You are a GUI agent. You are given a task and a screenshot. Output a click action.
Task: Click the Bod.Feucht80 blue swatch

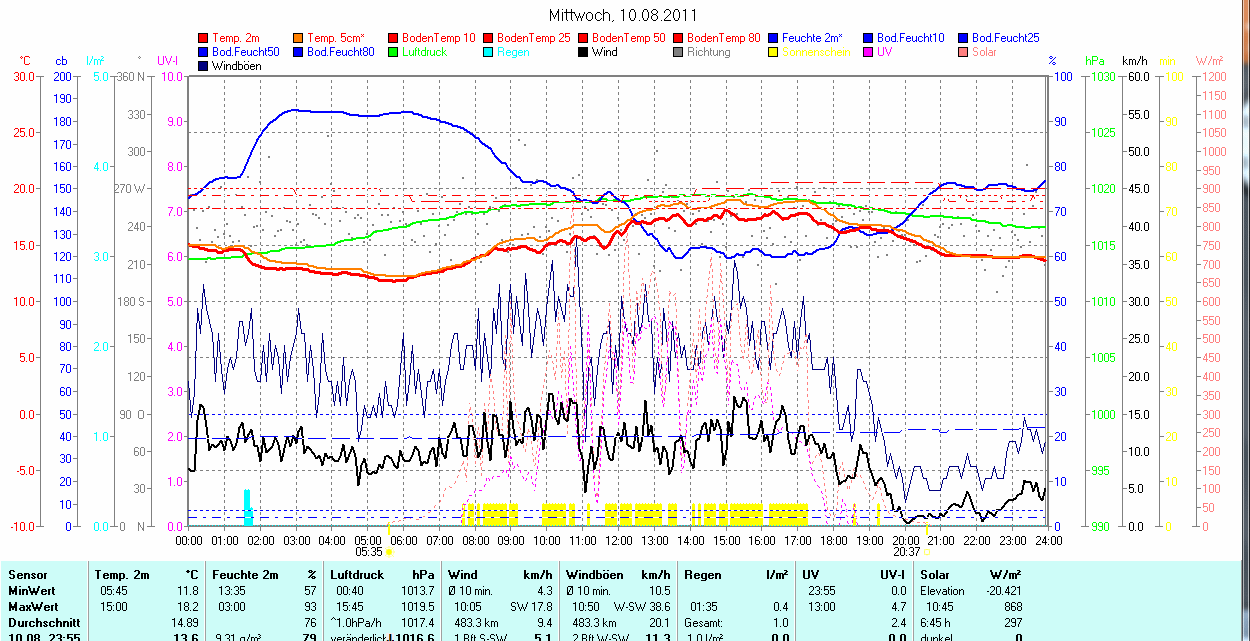pyautogui.click(x=299, y=52)
